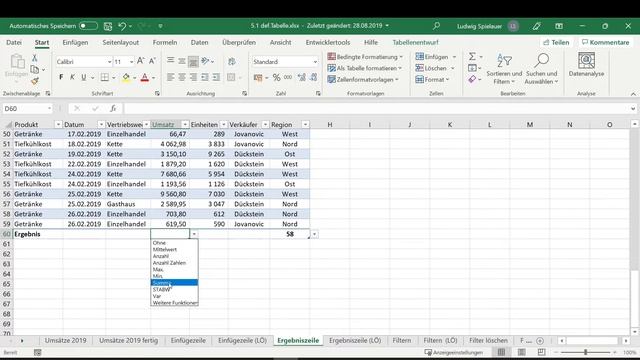Click the Teilen button
Screen dimensions: 640x360
556,42
